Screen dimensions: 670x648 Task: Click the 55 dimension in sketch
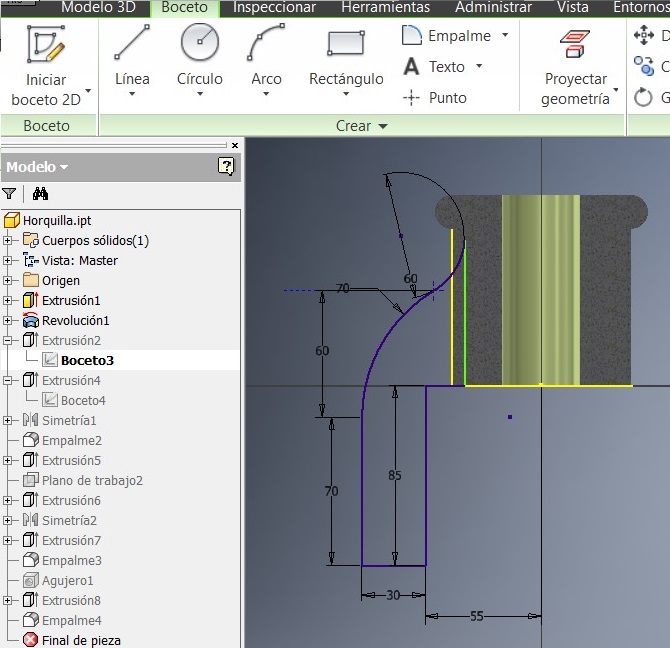click(x=476, y=616)
